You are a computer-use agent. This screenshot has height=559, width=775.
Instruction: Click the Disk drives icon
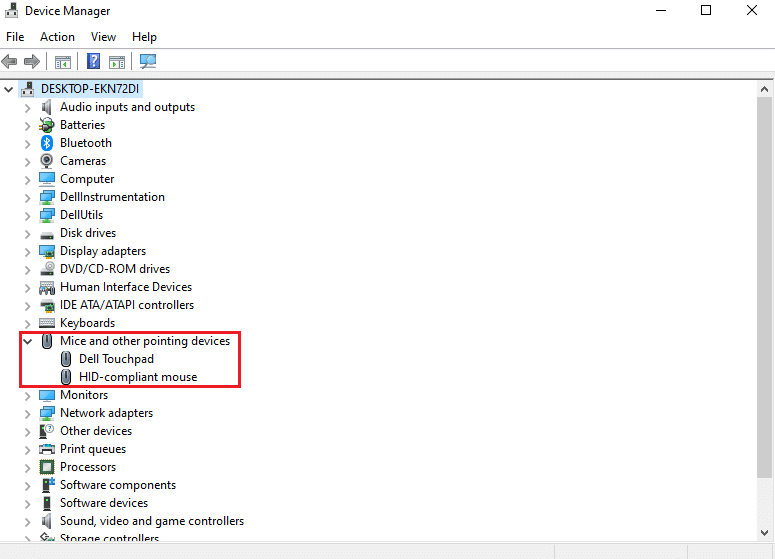(47, 234)
